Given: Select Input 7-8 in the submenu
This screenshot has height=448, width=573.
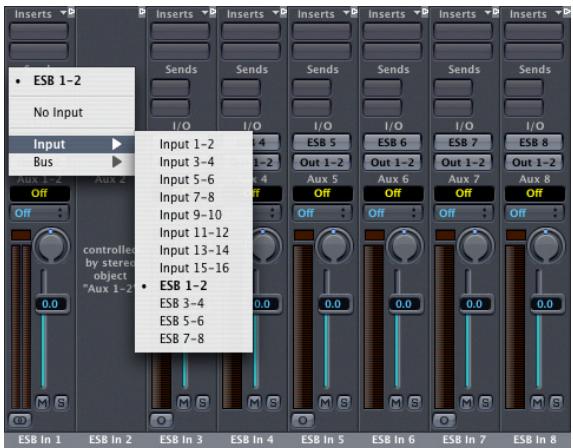Looking at the screenshot, I should coord(194,197).
